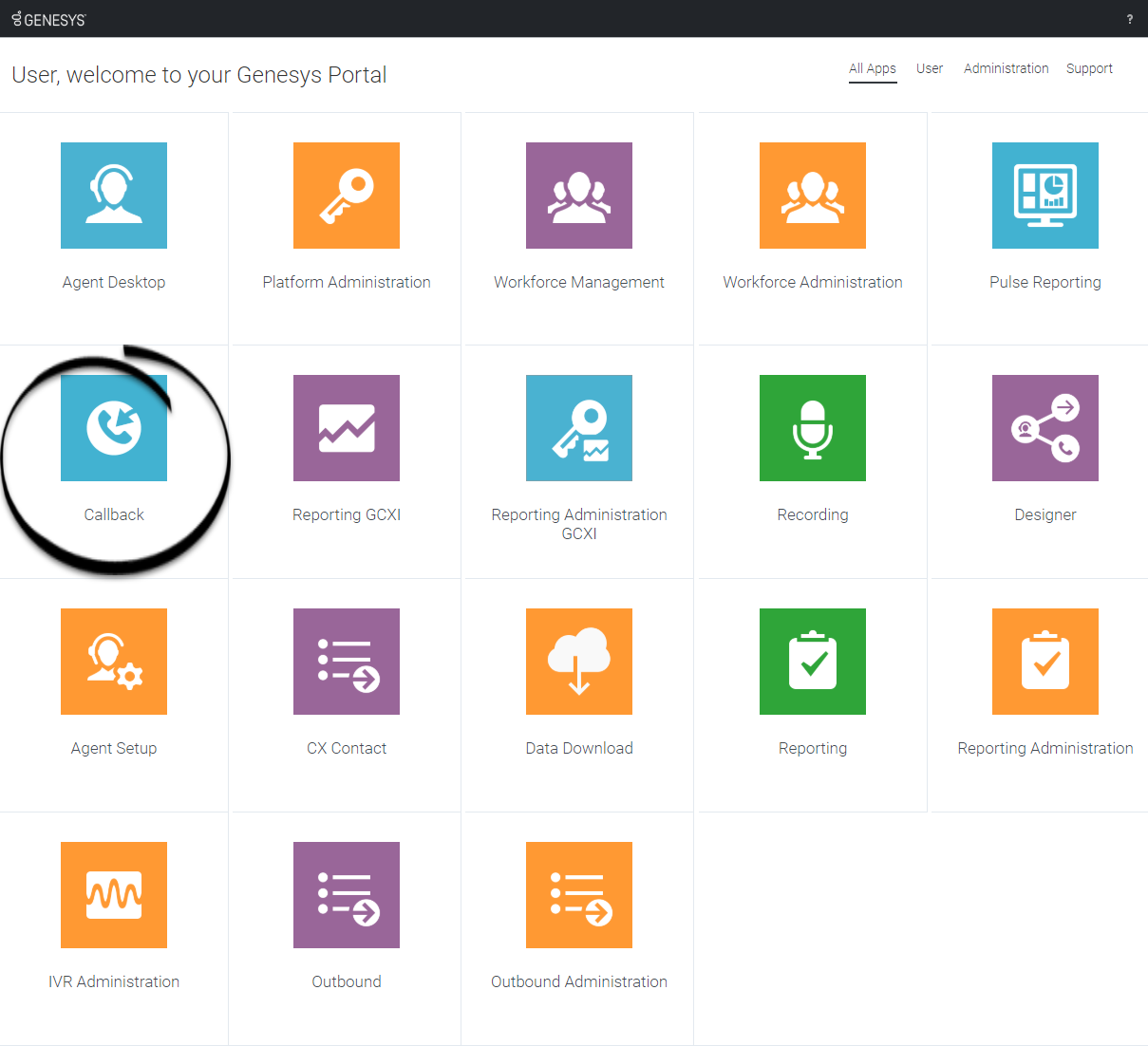
Task: Click the Platform Administration label
Action: coord(347,282)
